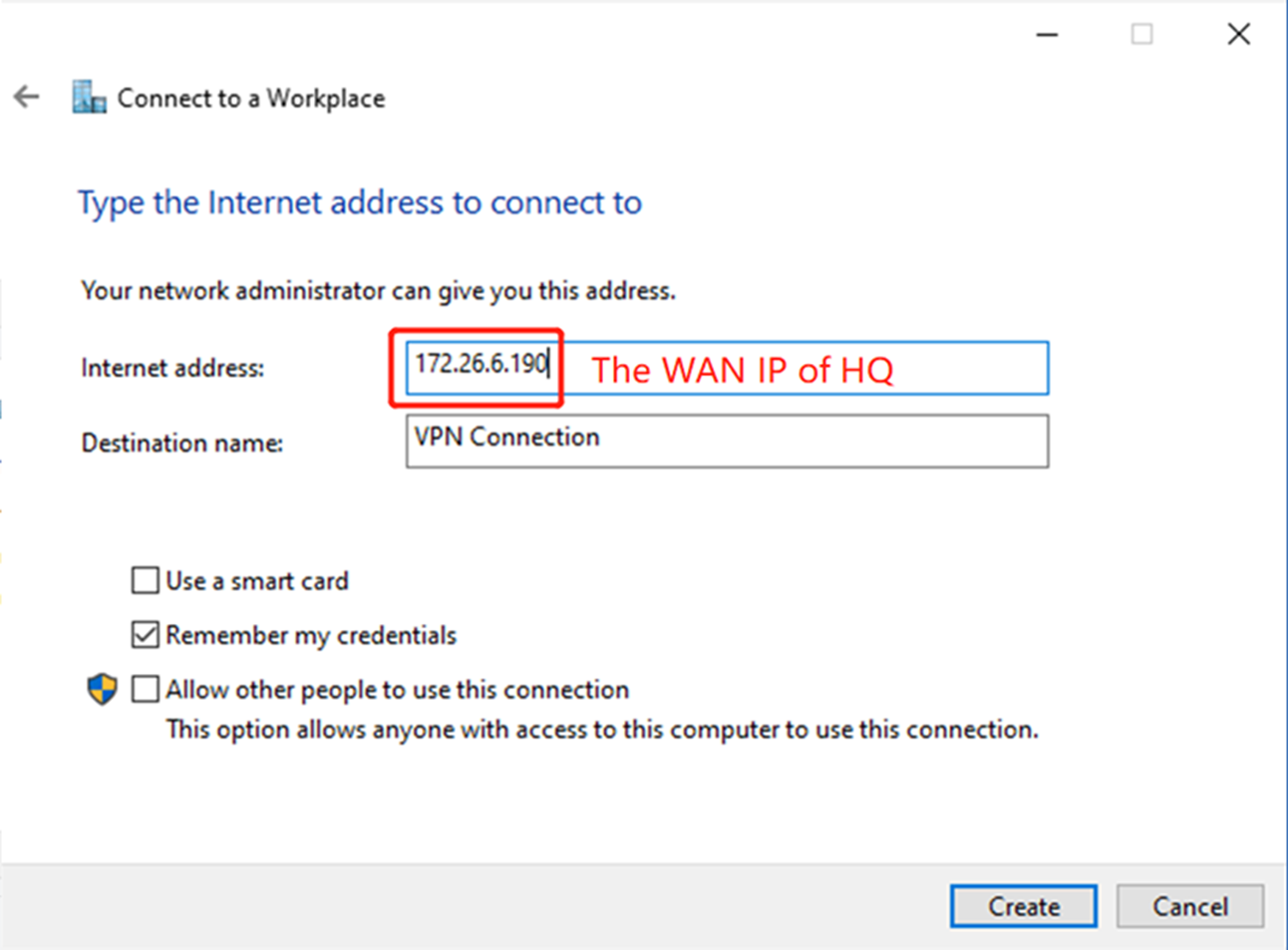The width and height of the screenshot is (1288, 950).
Task: Click the Allow other people label text
Action: pos(397,688)
